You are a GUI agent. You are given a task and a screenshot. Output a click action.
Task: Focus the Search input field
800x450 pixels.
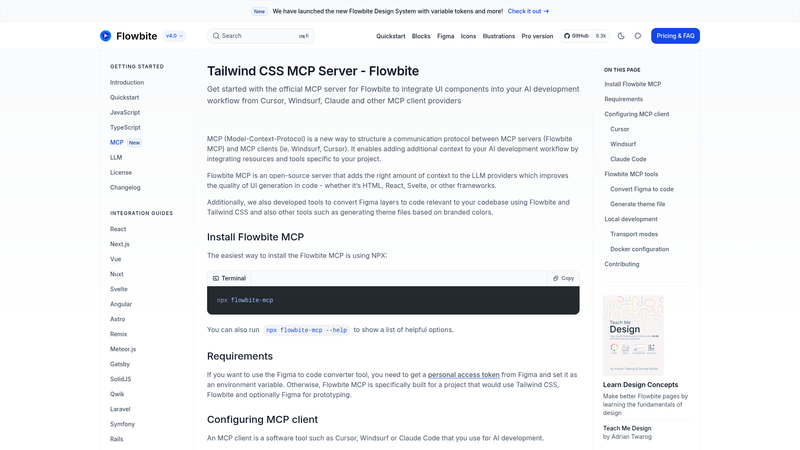click(261, 36)
